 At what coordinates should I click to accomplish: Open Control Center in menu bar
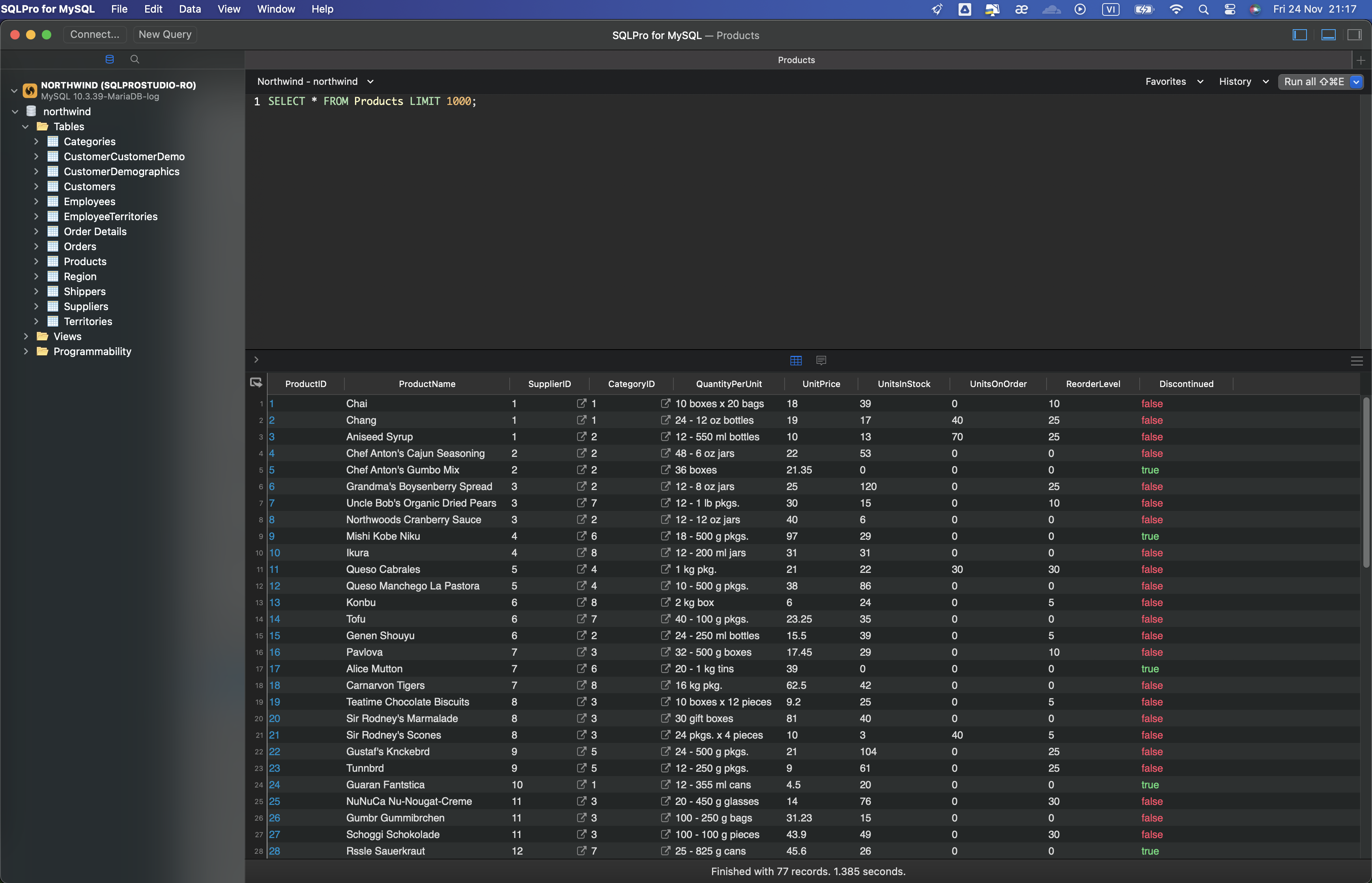1229,9
